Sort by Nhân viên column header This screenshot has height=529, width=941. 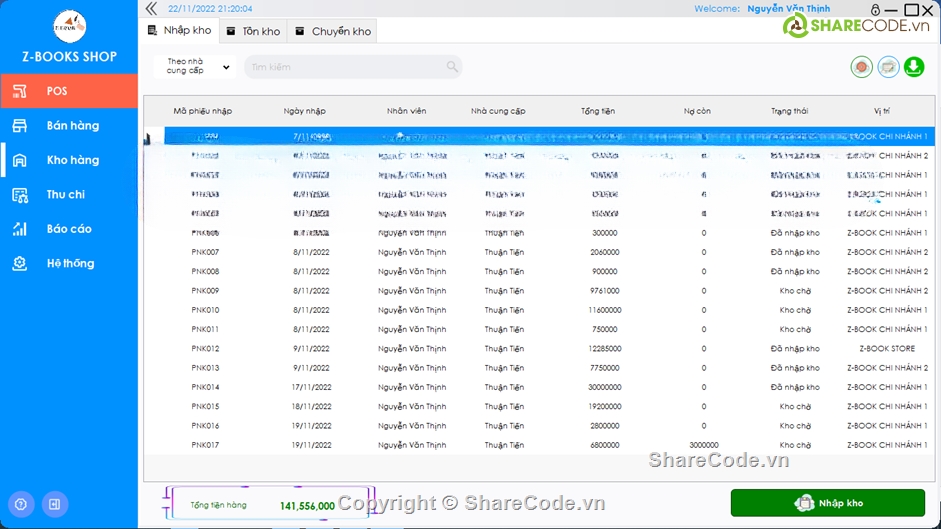[406, 111]
